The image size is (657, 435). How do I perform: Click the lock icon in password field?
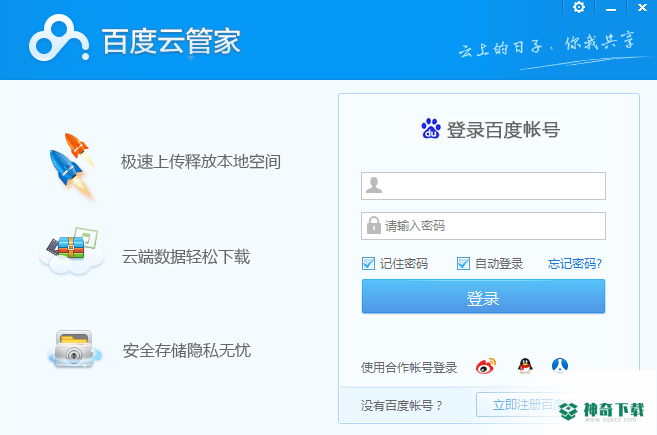coord(373,225)
